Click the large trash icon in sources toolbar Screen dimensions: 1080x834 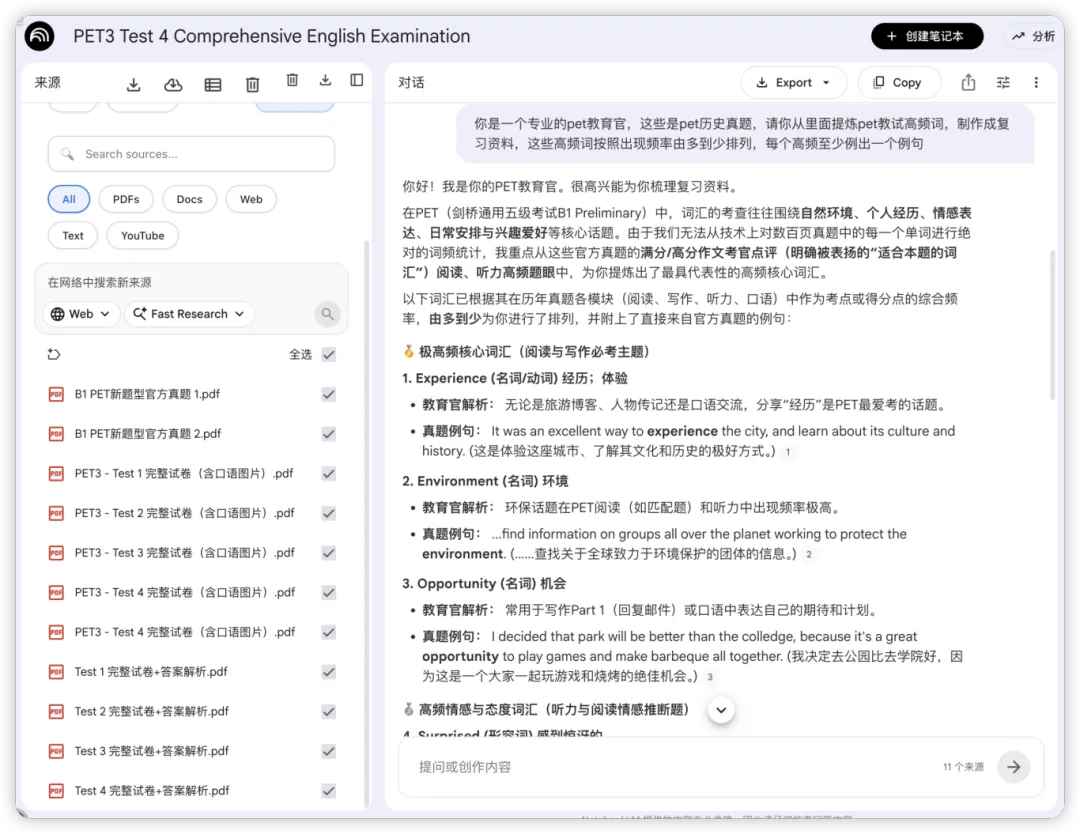[x=252, y=85]
